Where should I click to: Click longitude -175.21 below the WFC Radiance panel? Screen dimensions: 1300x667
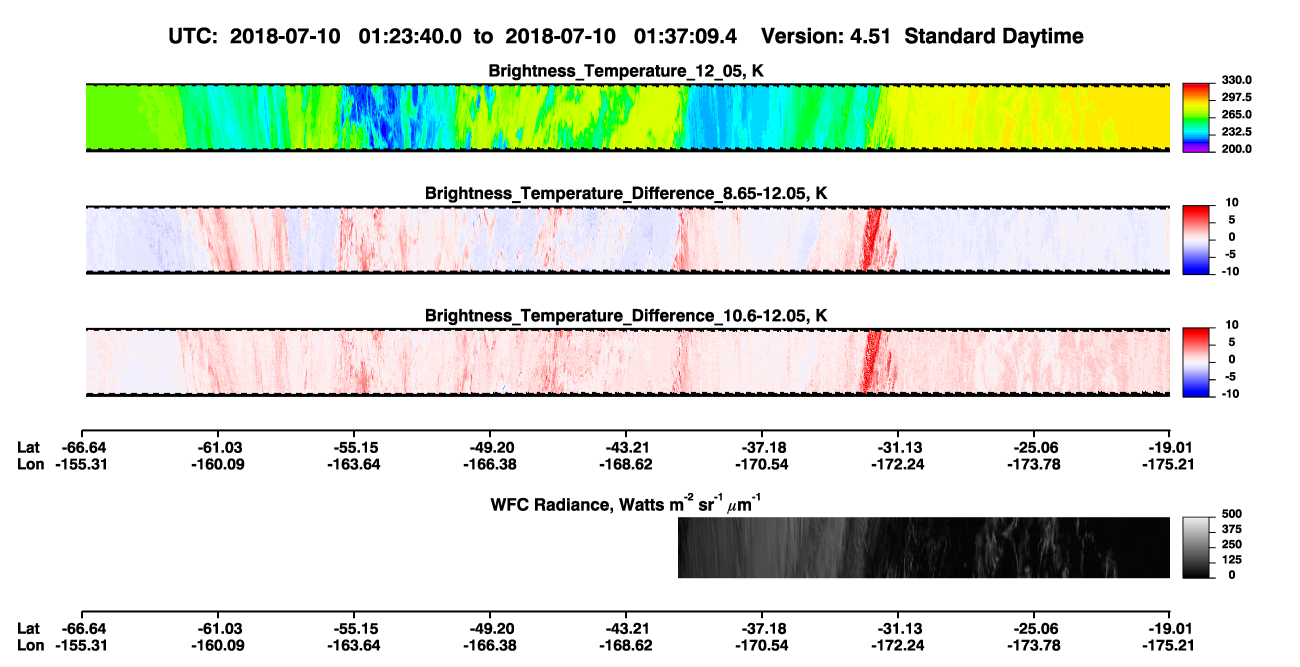[x=1170, y=645]
